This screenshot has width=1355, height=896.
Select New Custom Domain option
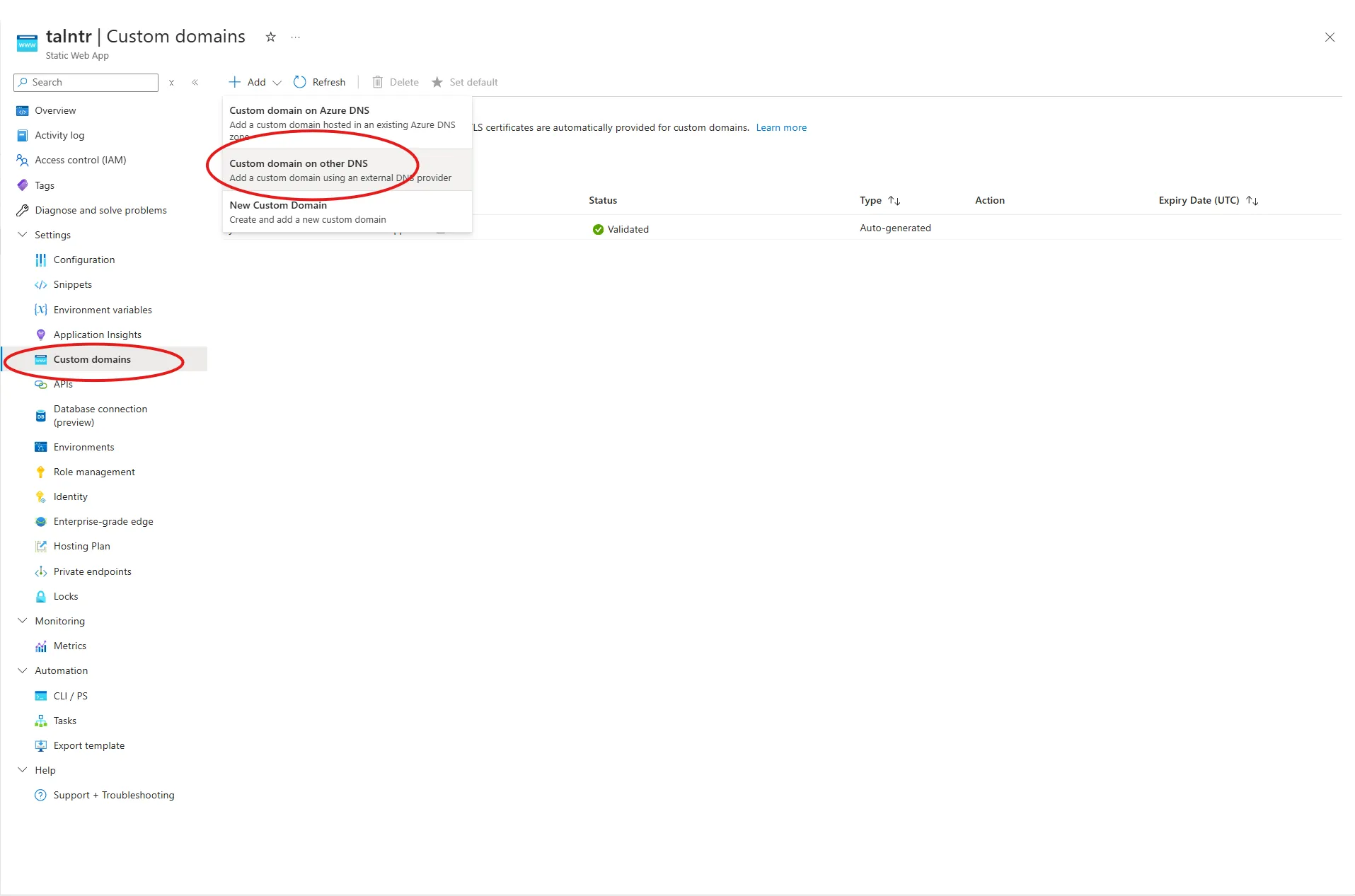[x=347, y=212]
